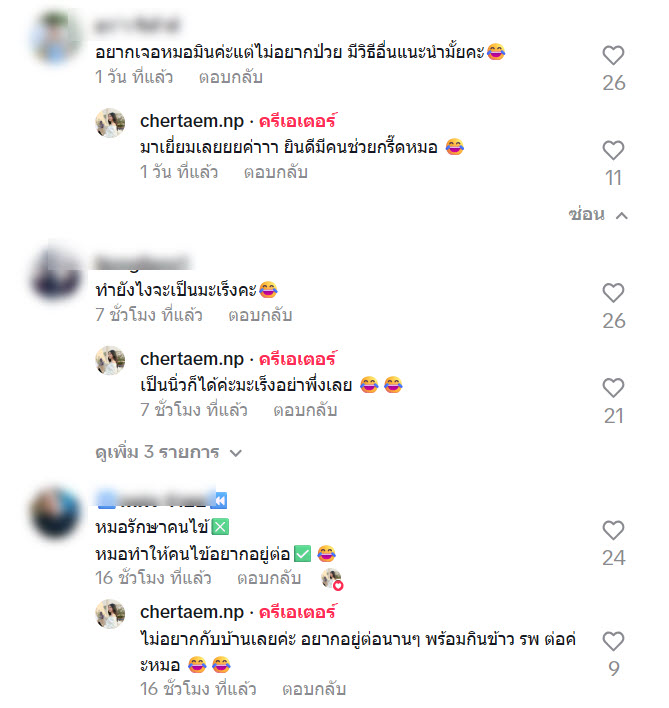Reply to the first comment posted 1 day ago
Image resolution: width=669 pixels, height=708 pixels.
(231, 77)
